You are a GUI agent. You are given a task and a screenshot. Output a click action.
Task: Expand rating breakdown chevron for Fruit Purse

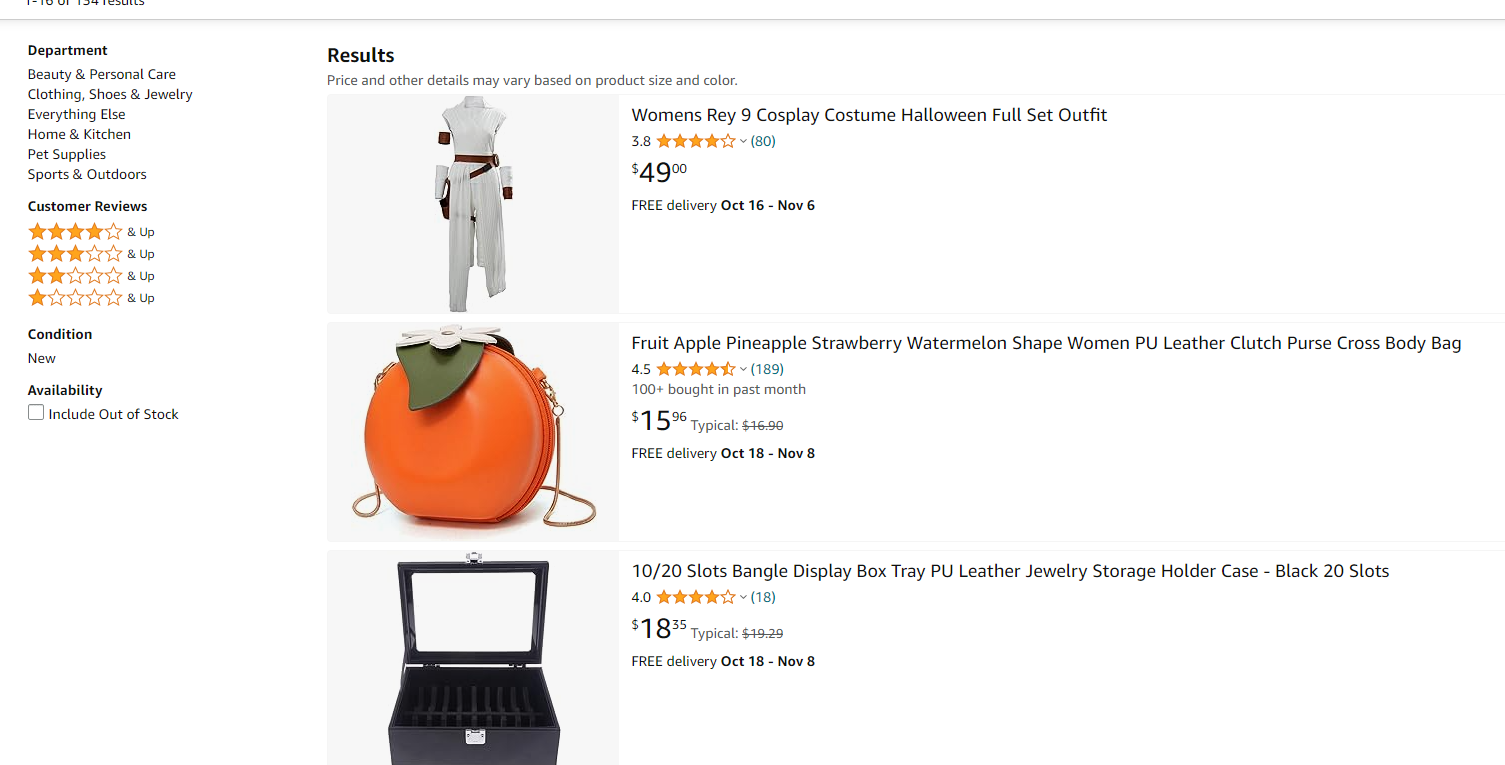click(x=743, y=370)
